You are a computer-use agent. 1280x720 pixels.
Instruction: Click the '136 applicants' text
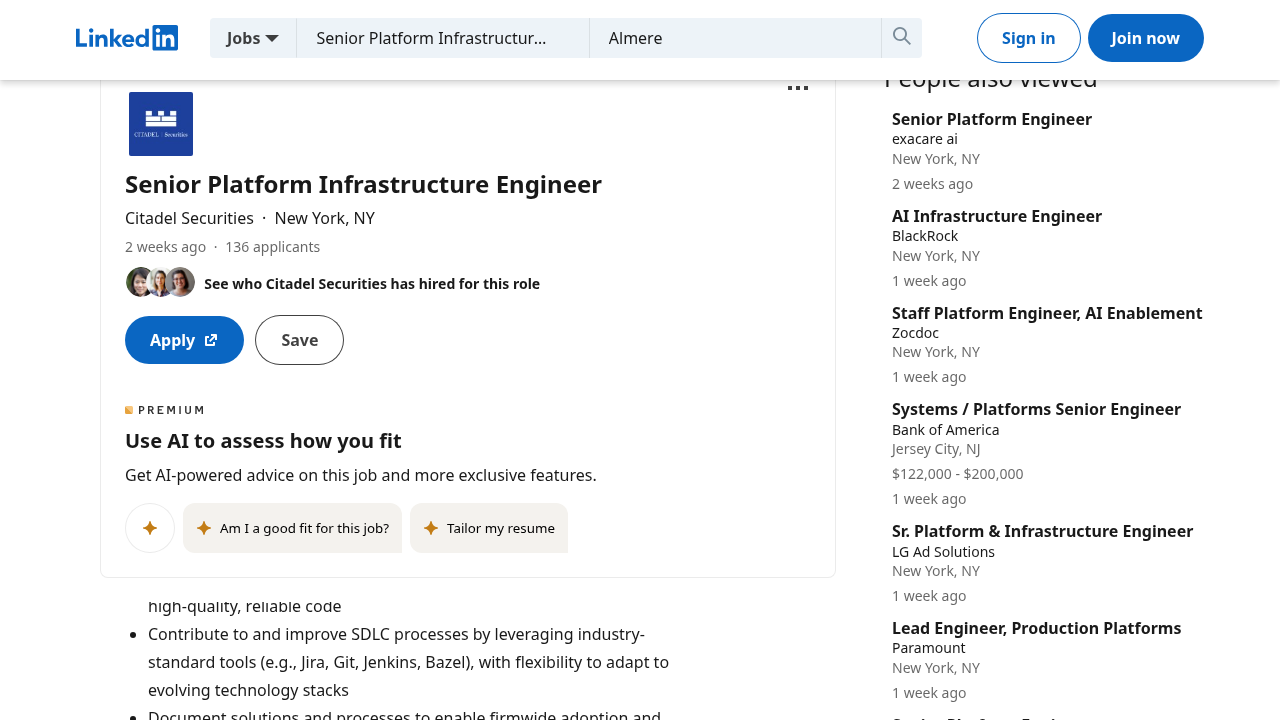coord(272,247)
